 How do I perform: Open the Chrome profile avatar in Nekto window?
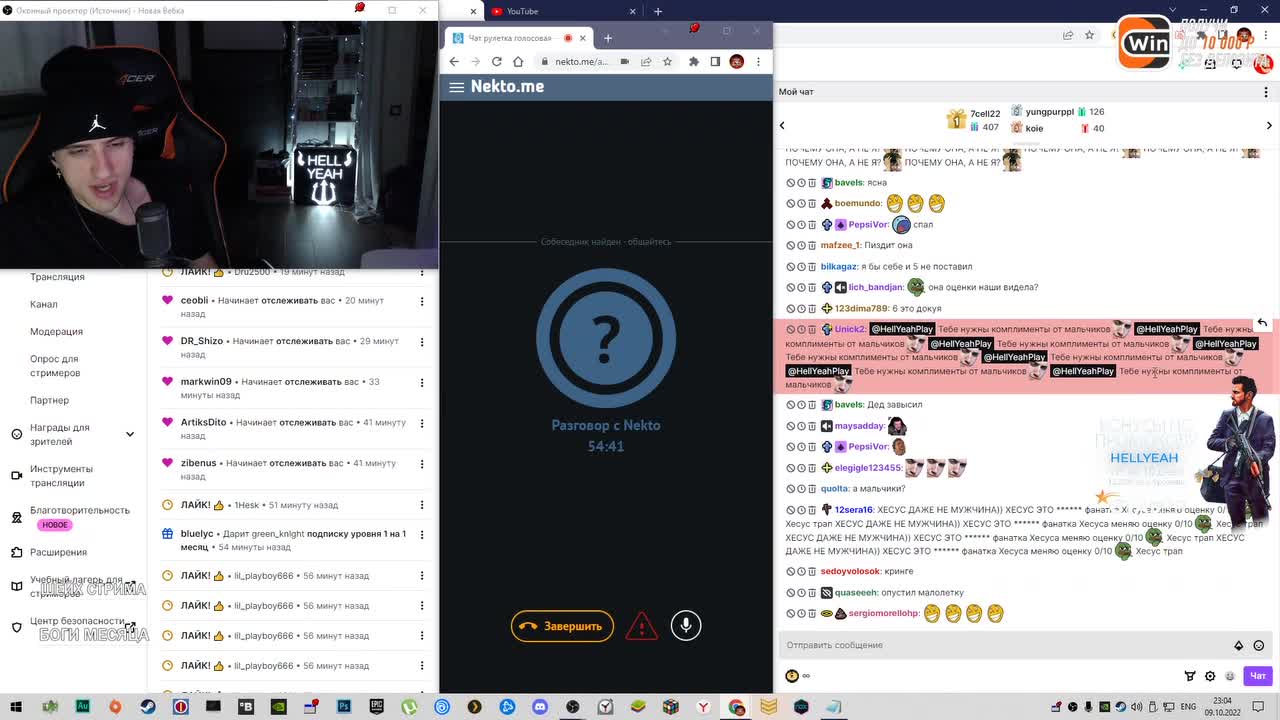pos(737,61)
